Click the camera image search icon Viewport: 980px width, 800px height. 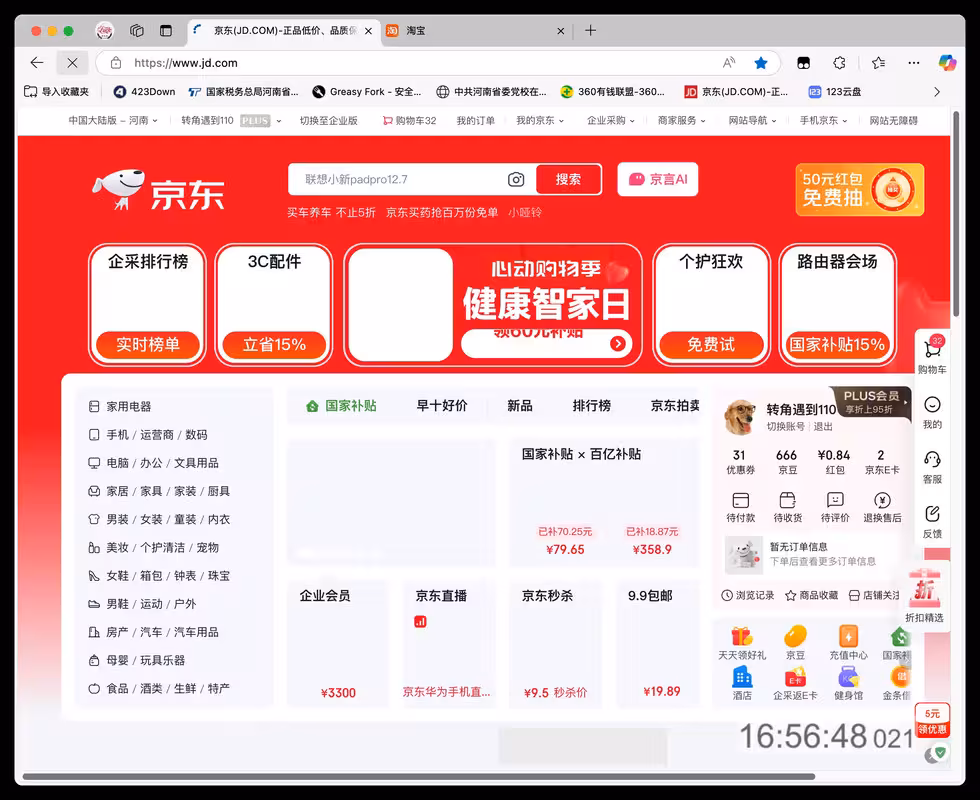[516, 179]
